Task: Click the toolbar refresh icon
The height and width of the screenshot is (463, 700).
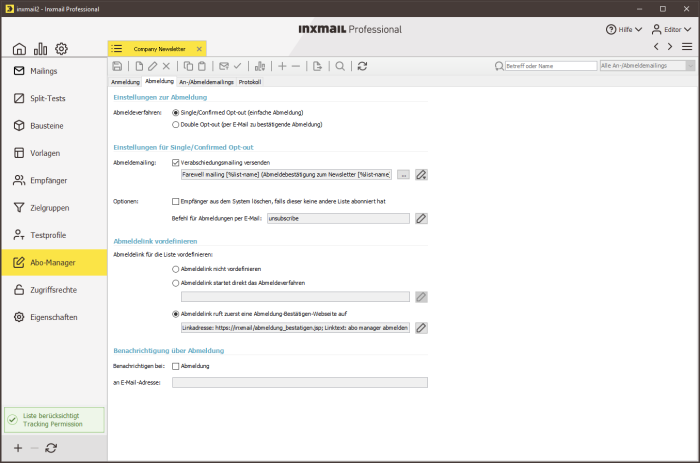Action: pyautogui.click(x=362, y=66)
